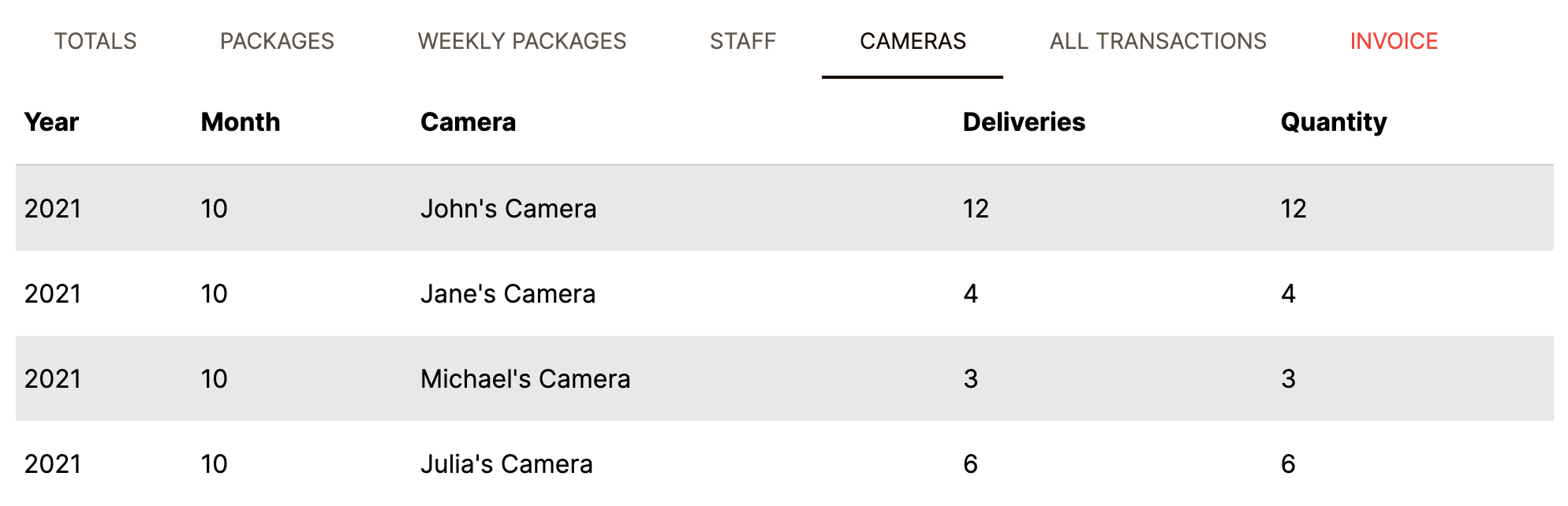
Task: Select the WEEKLY PACKAGES tab
Action: click(x=522, y=41)
